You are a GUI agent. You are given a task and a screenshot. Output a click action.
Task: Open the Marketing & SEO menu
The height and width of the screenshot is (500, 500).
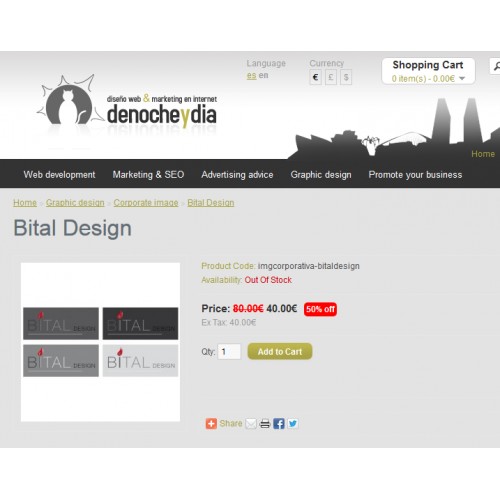[148, 175]
